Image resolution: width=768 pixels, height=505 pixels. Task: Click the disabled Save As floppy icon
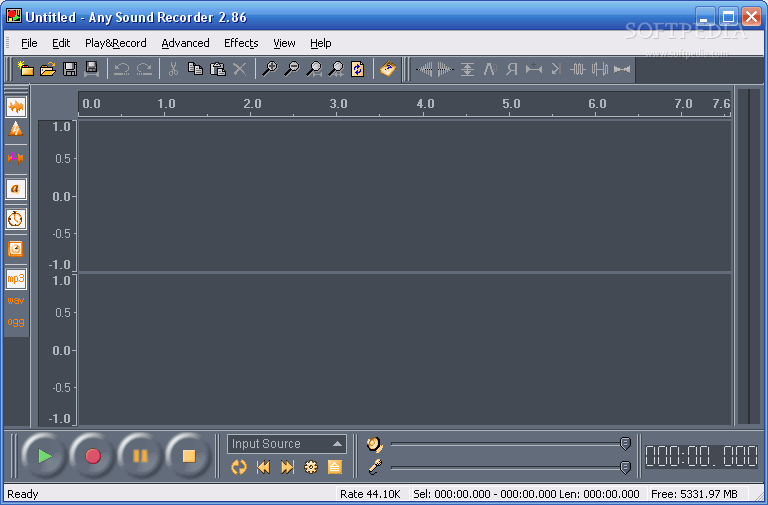92,69
